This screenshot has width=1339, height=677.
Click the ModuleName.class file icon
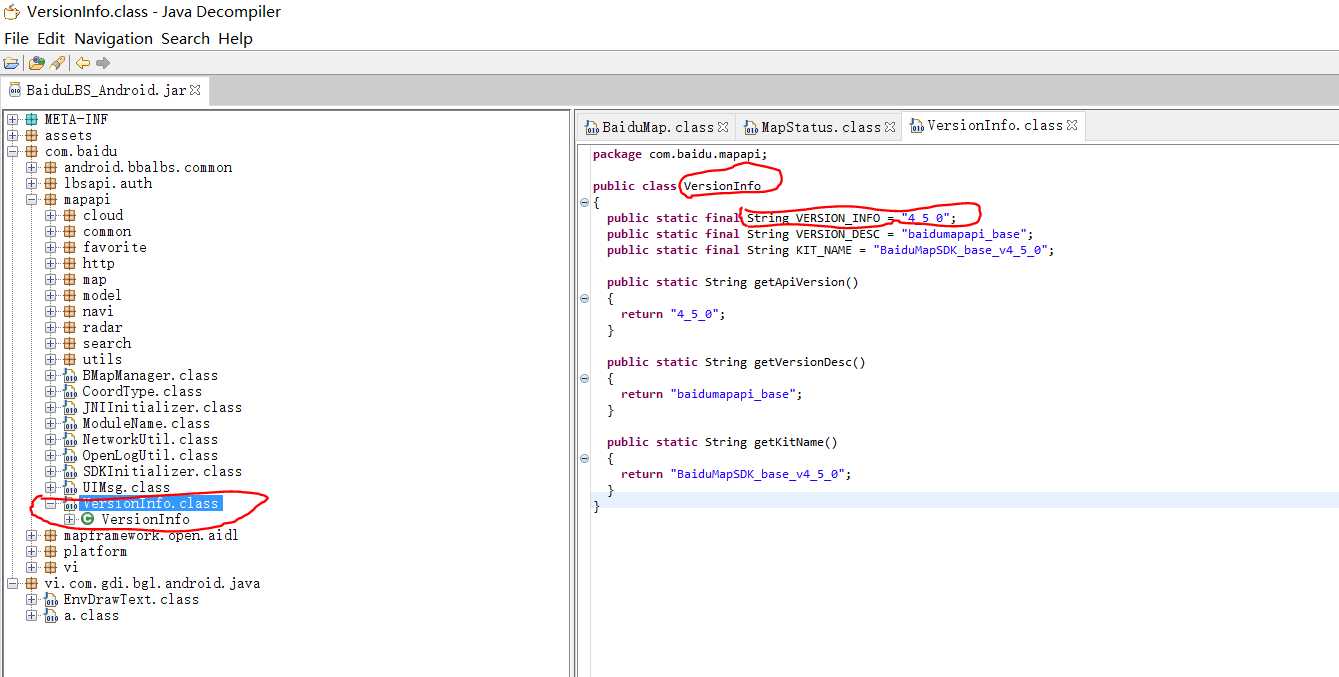click(70, 423)
